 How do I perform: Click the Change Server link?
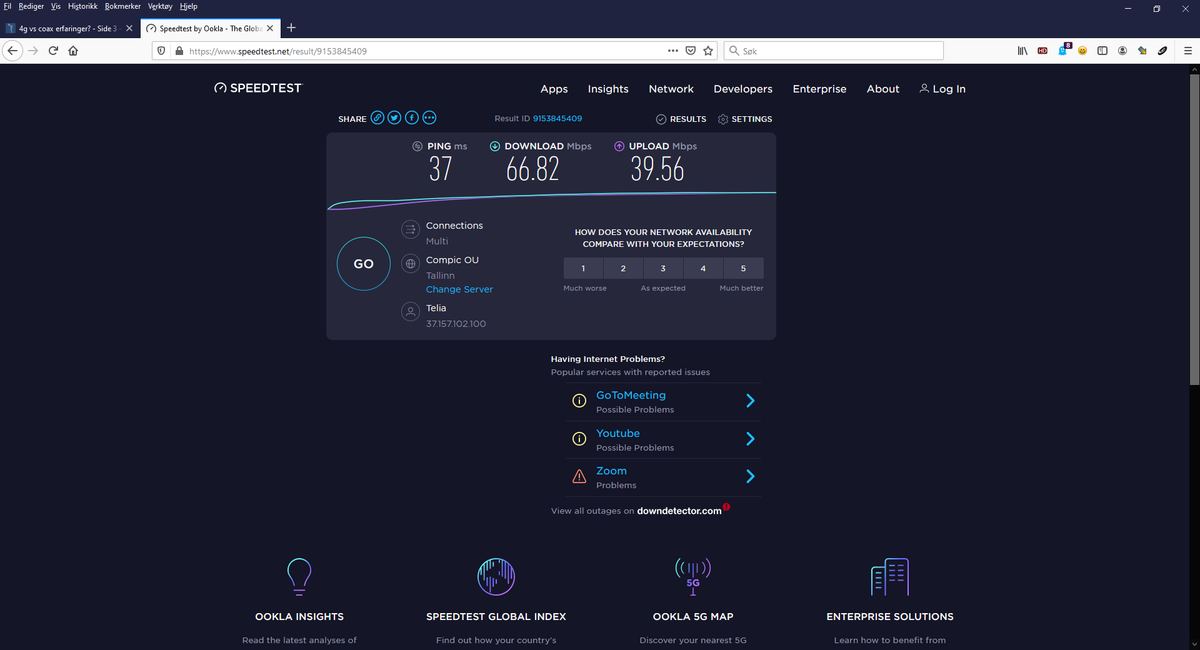459,289
